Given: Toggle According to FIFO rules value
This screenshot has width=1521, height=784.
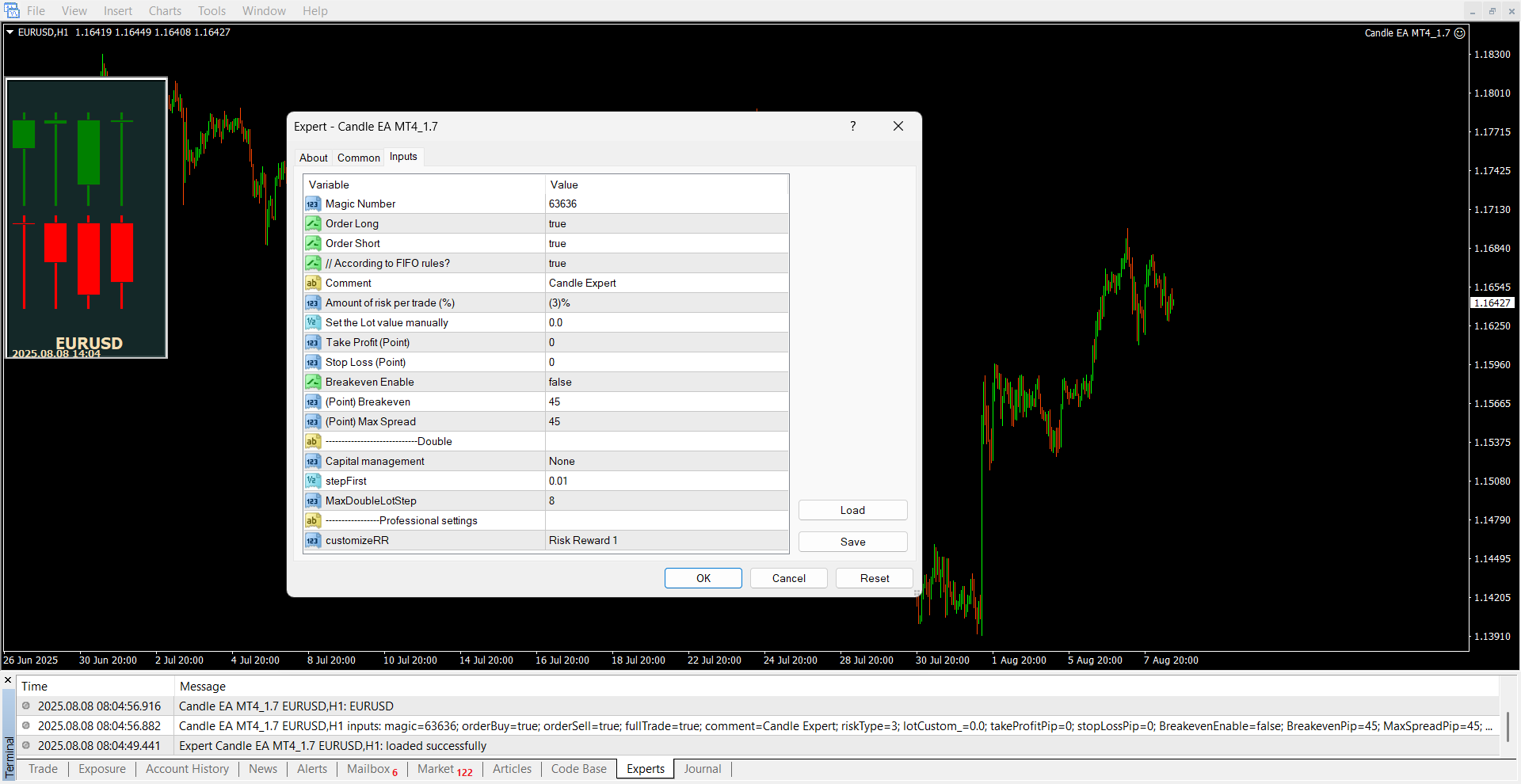Looking at the screenshot, I should pyautogui.click(x=665, y=264).
